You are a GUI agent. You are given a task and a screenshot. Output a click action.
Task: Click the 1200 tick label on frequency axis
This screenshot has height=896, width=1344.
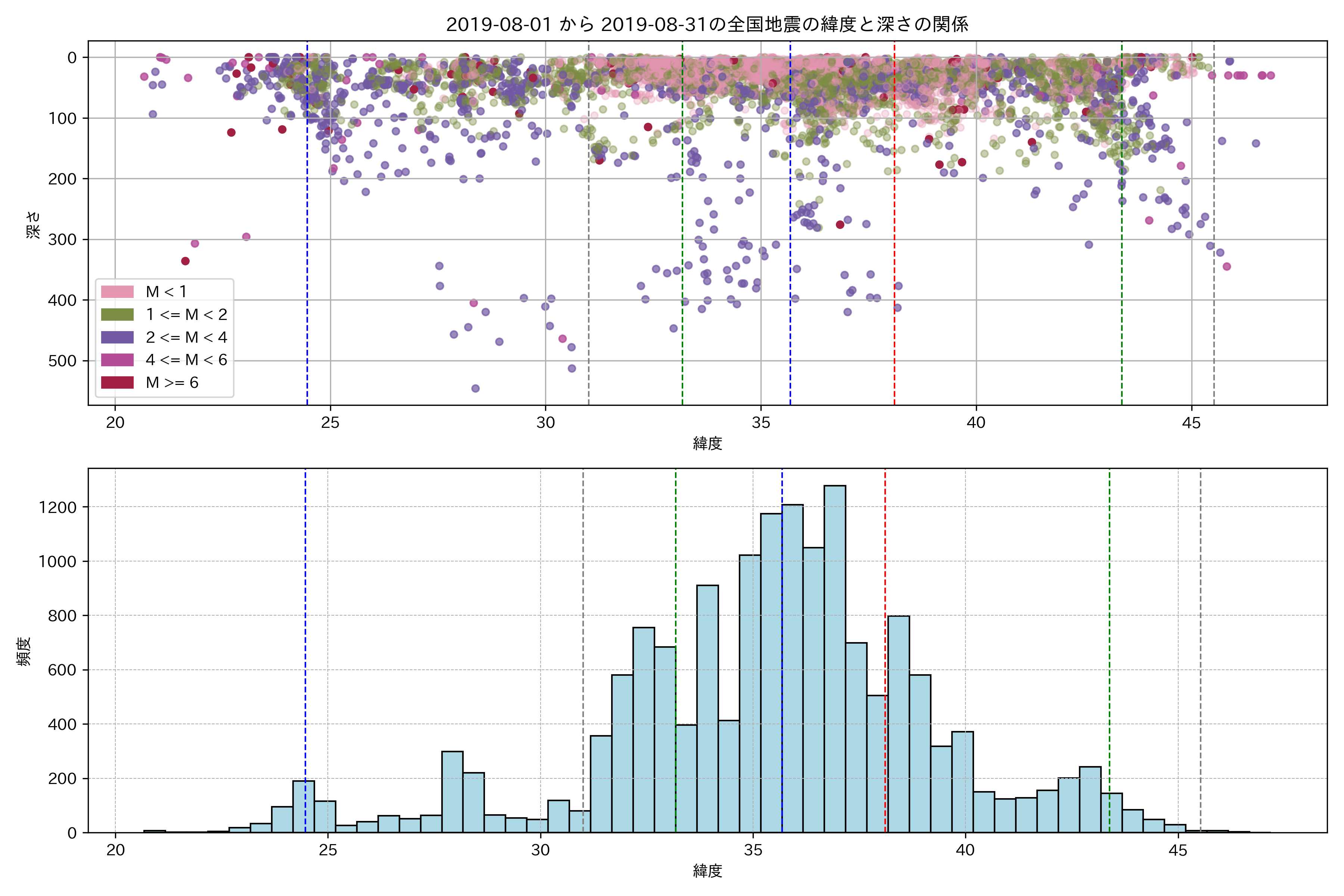[57, 507]
